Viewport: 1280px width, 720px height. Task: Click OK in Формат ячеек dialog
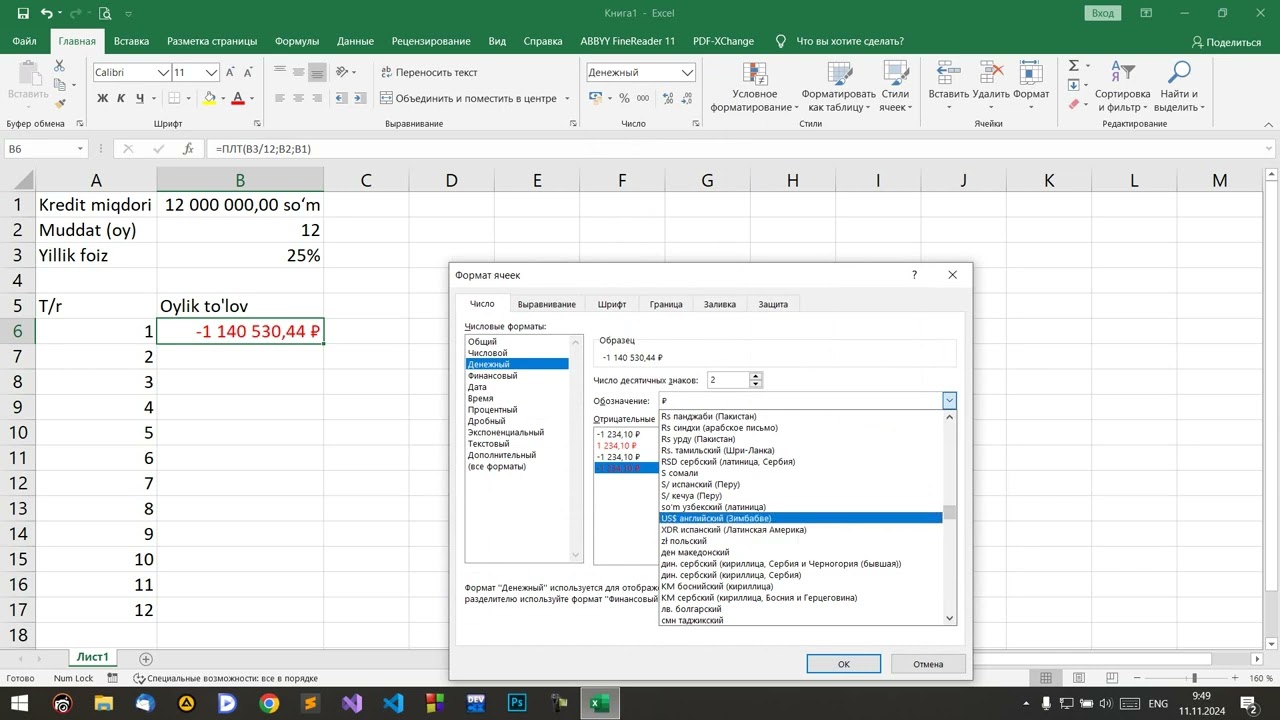(x=844, y=664)
